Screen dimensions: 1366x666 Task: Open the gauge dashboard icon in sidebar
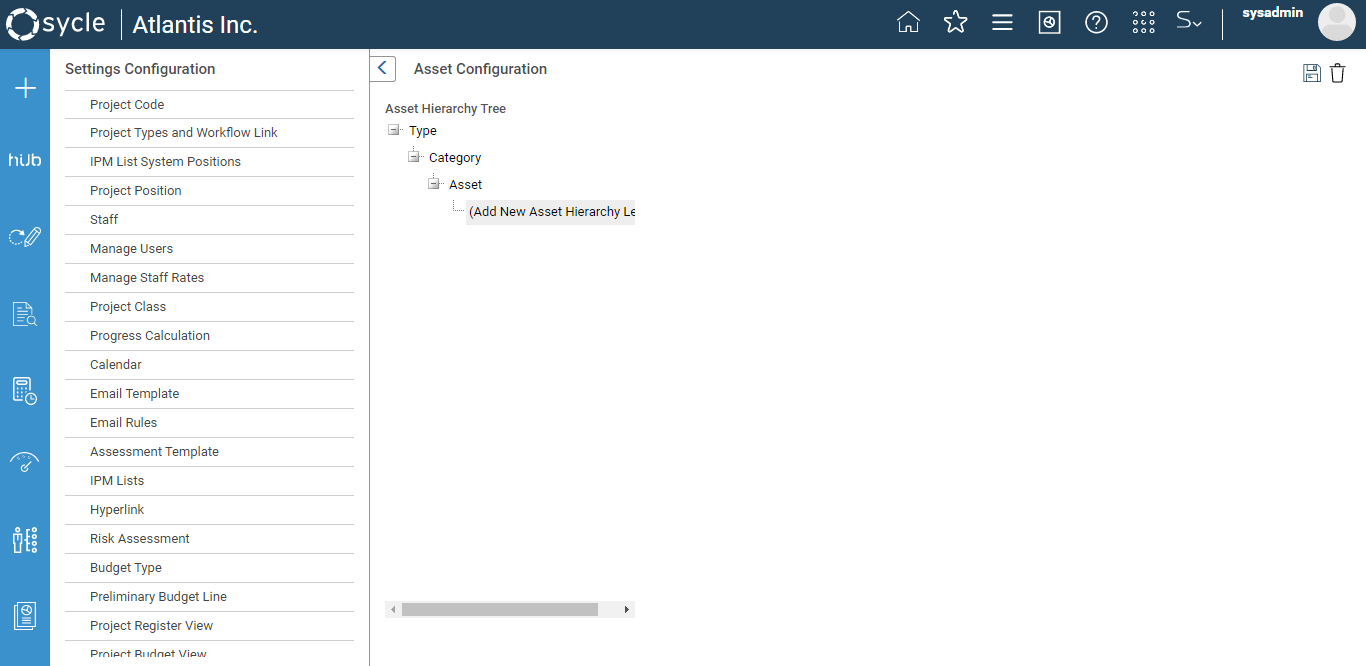tap(25, 462)
